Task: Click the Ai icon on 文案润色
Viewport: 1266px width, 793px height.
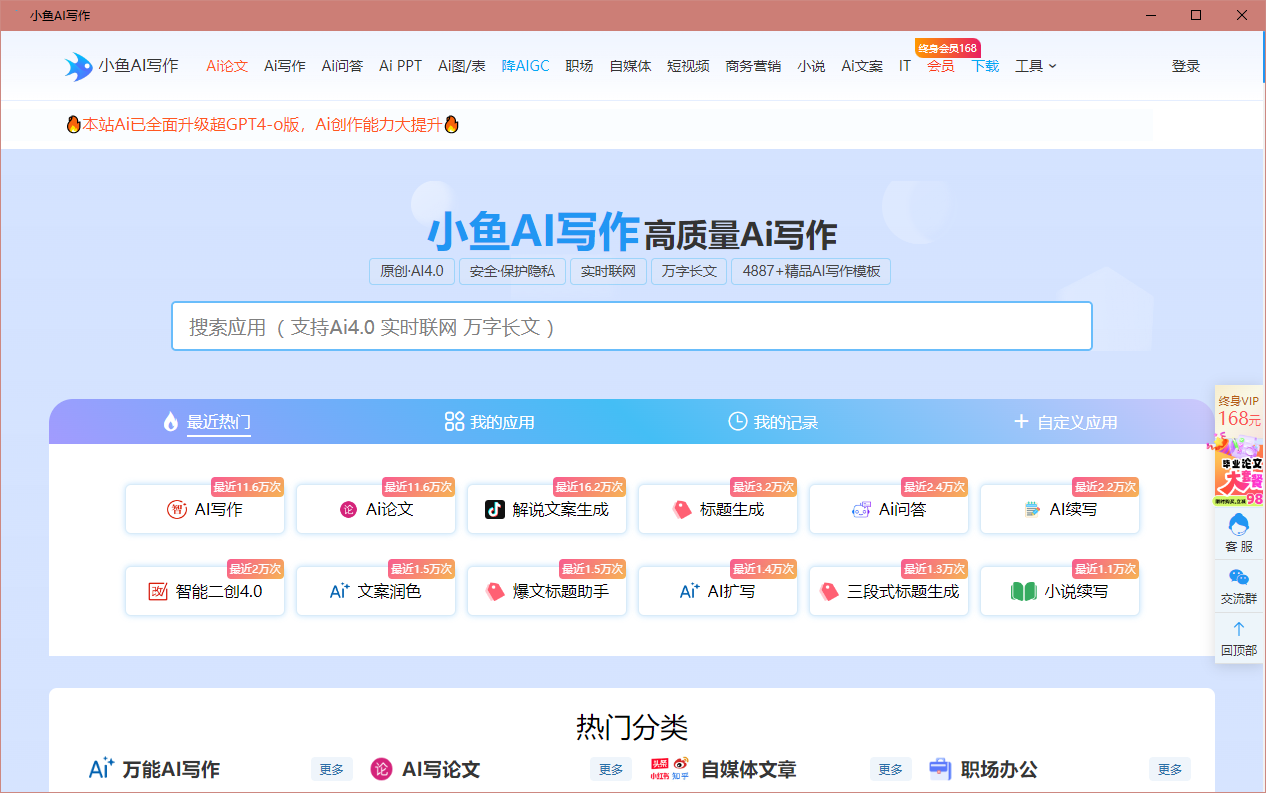Action: [340, 592]
